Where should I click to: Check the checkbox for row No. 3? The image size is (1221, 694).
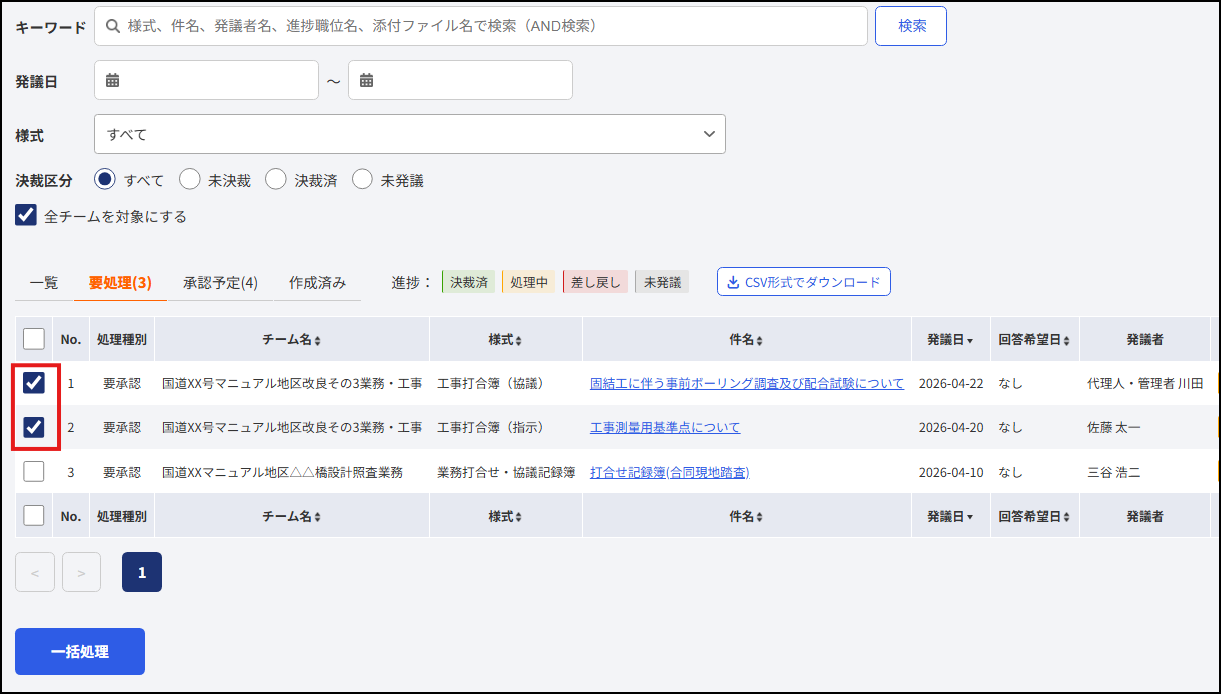[x=34, y=471]
